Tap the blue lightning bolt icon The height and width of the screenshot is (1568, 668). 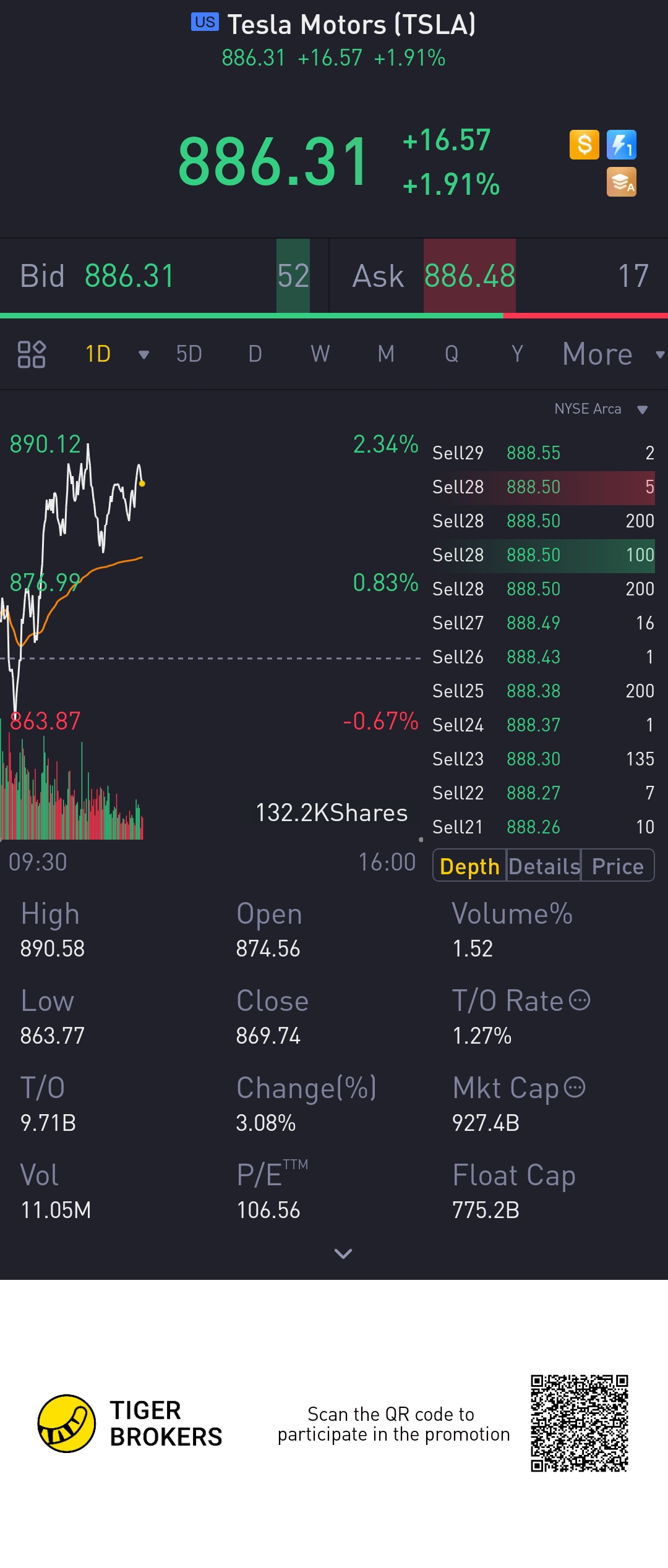pos(621,145)
